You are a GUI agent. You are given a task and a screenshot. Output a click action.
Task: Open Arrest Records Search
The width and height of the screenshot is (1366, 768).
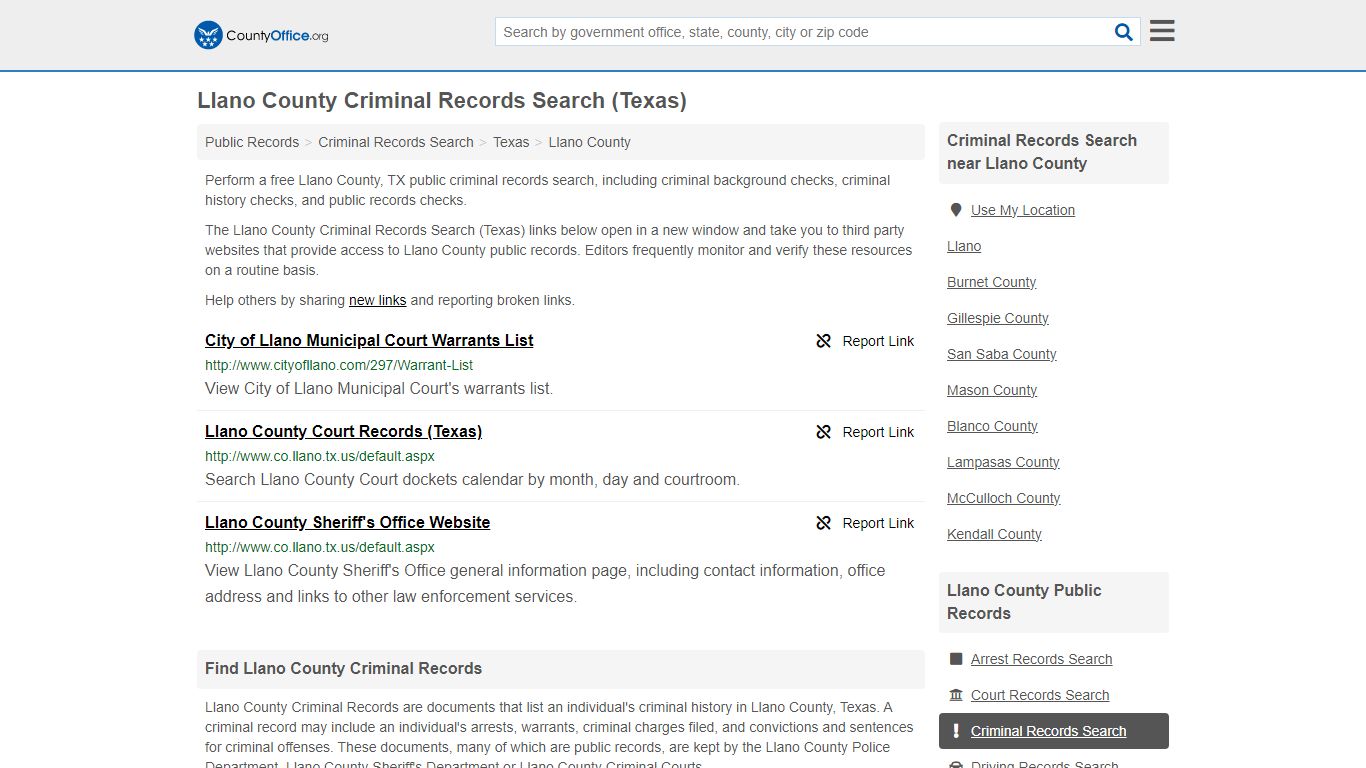pyautogui.click(x=1041, y=659)
